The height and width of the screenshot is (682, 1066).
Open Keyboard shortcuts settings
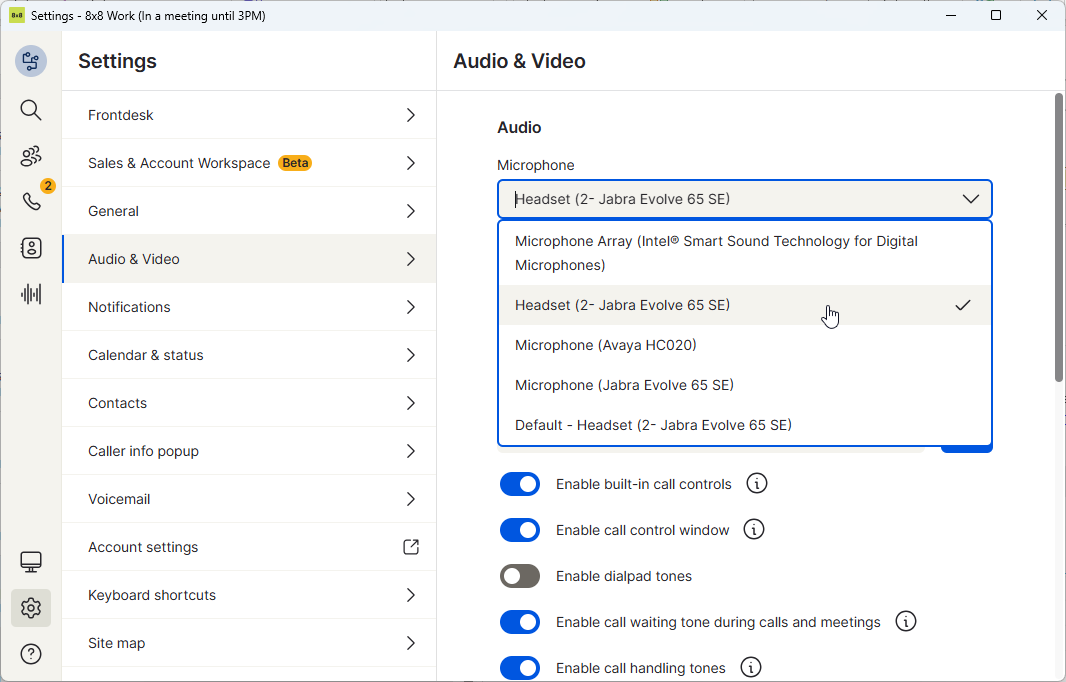tap(249, 595)
